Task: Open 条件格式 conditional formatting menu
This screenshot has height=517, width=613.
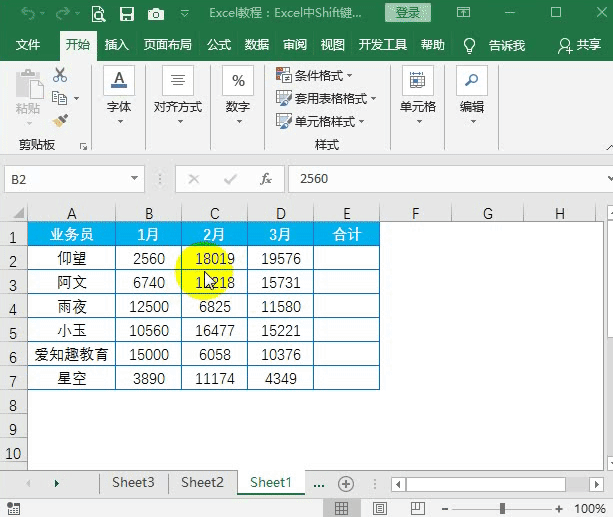Action: (x=314, y=75)
